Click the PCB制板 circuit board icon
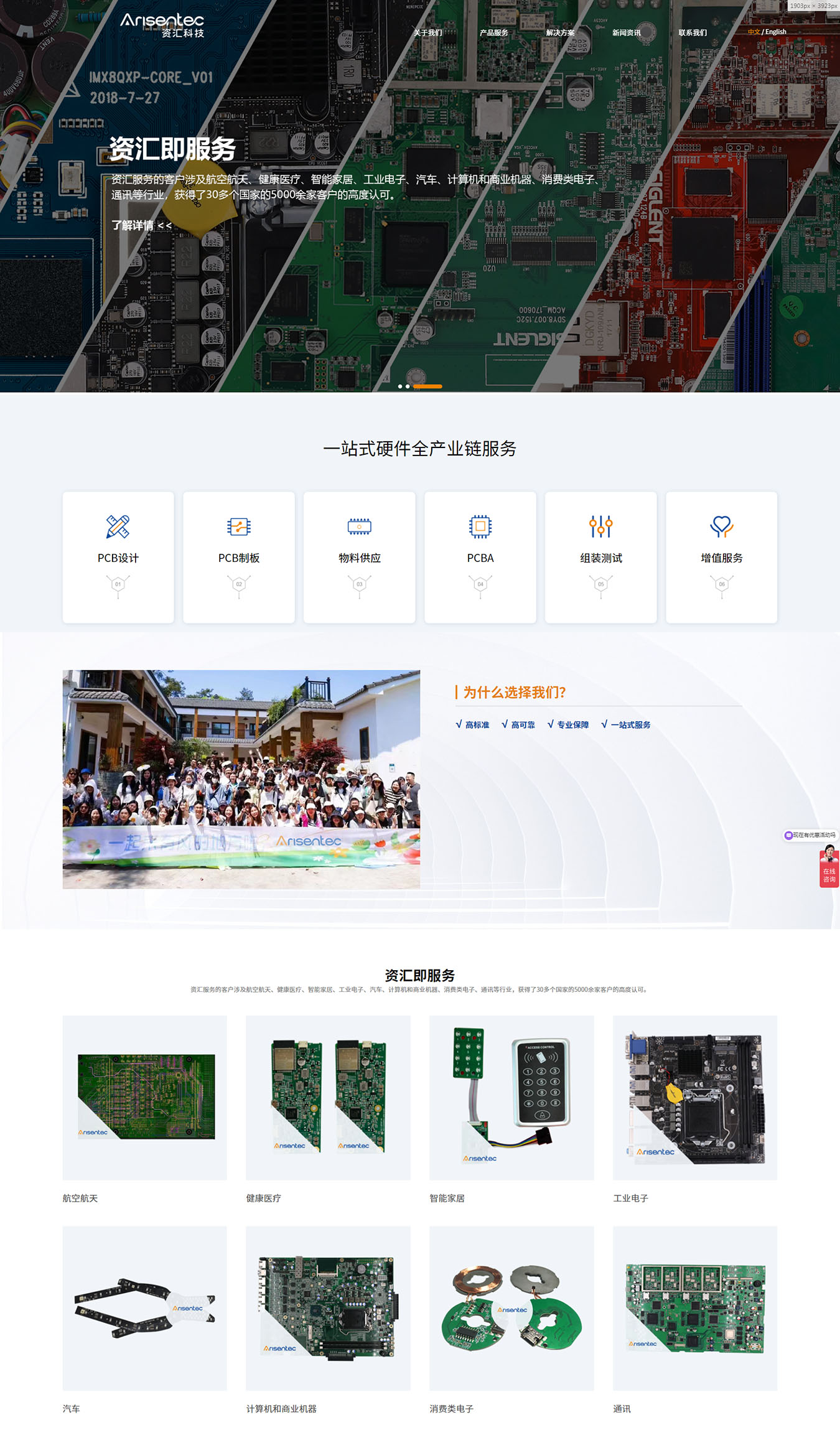Viewport: 840px width, 1435px height. [238, 526]
